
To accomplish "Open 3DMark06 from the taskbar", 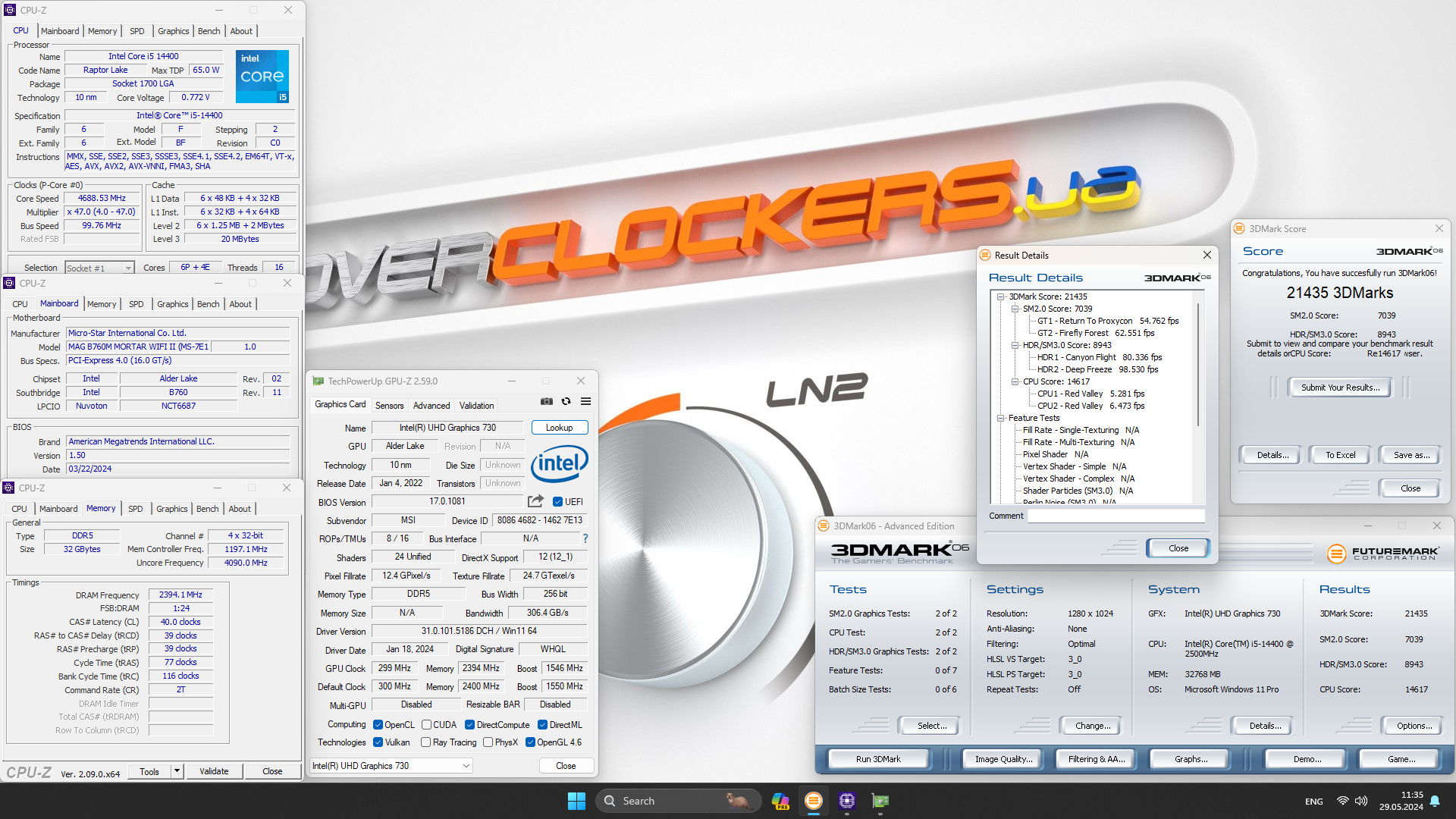I will coord(813,801).
